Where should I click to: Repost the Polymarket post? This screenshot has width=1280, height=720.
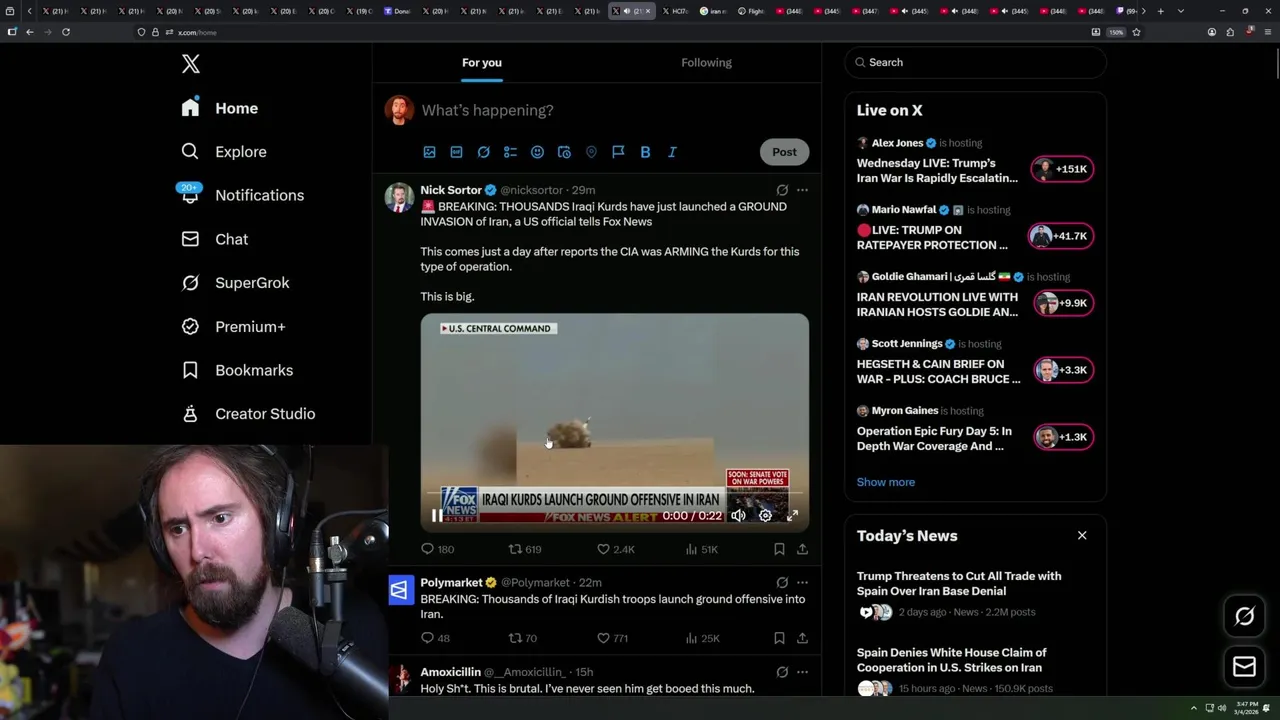523,638
